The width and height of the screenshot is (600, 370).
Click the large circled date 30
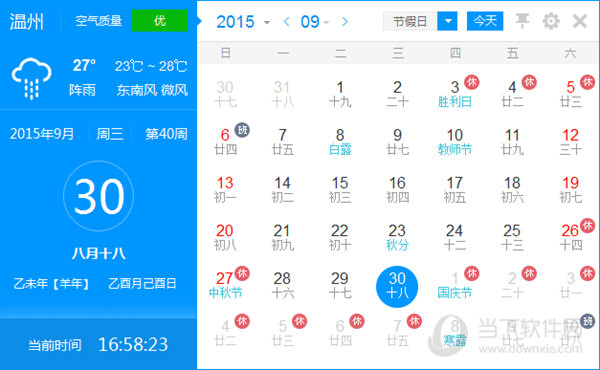pyautogui.click(x=99, y=196)
